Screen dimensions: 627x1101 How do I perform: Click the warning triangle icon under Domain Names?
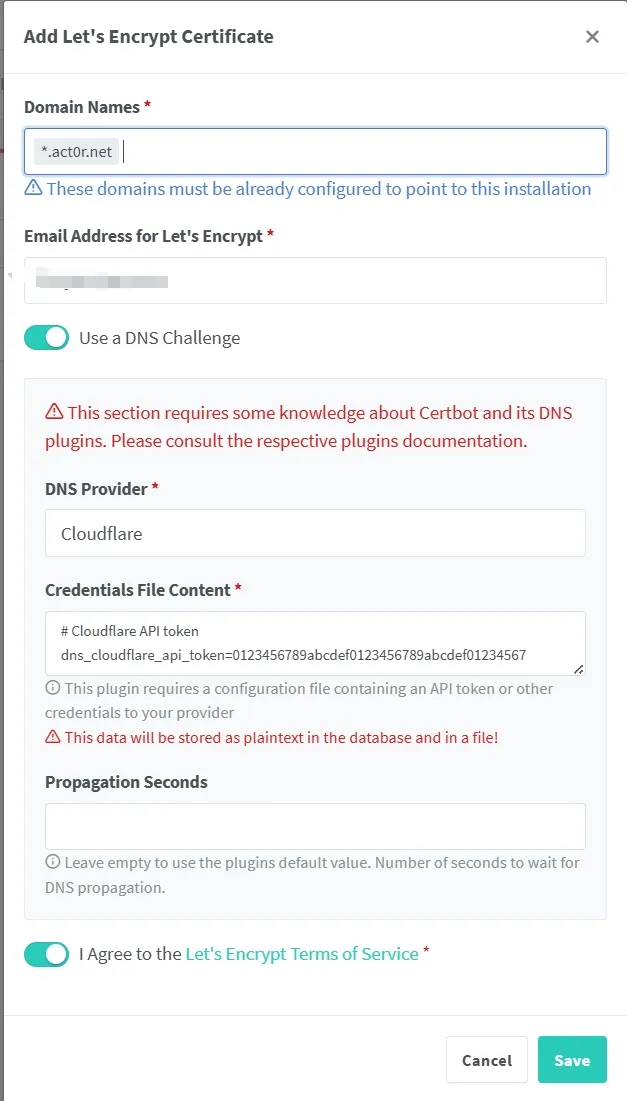pos(33,188)
